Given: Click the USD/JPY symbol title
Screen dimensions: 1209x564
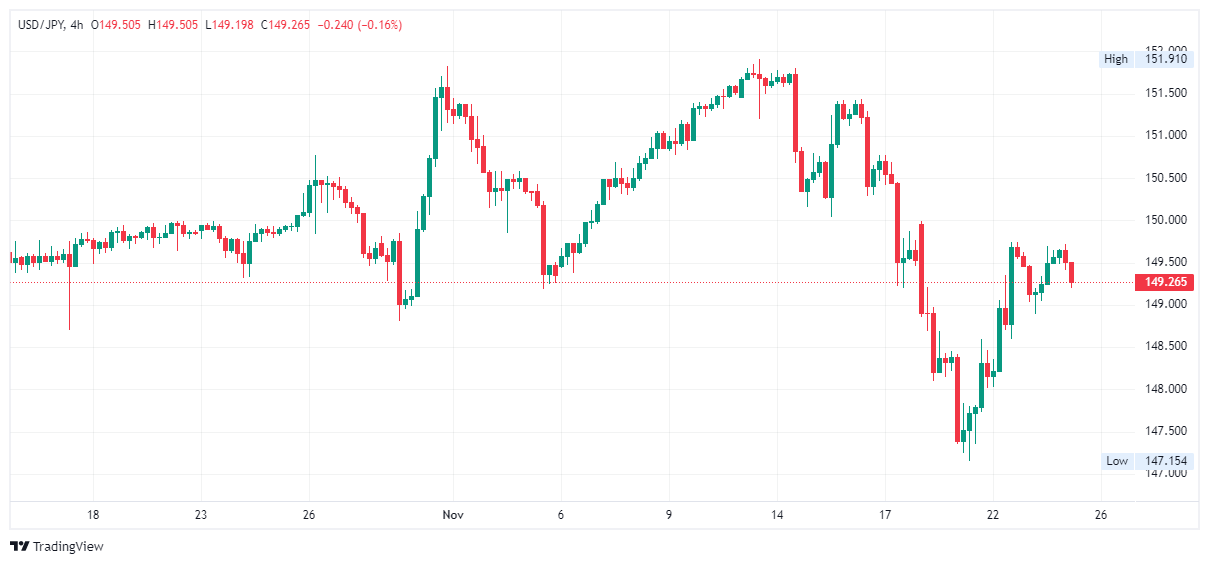Looking at the screenshot, I should click(x=41, y=25).
